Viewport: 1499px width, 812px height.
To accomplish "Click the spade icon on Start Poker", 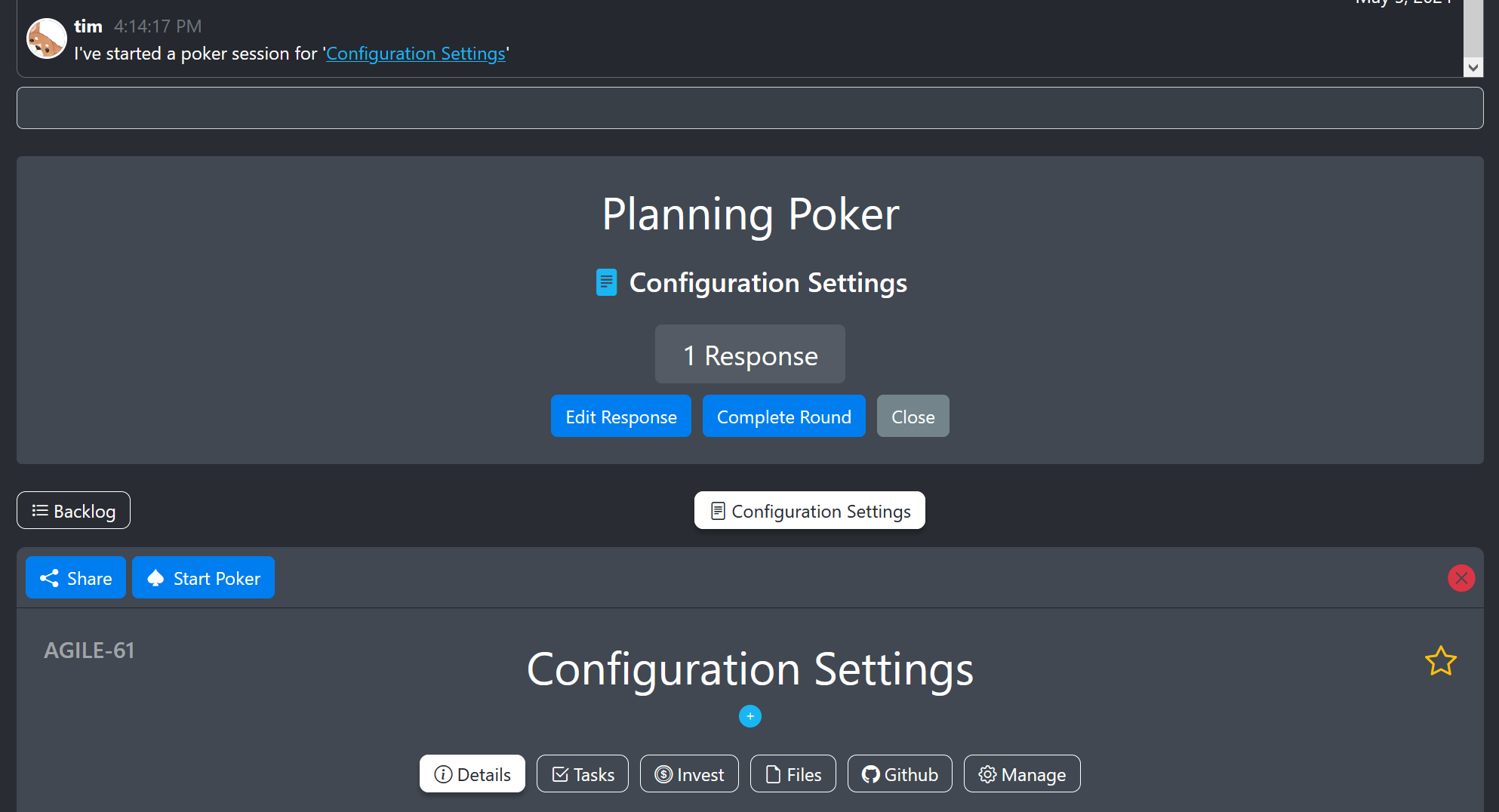I will click(x=156, y=577).
